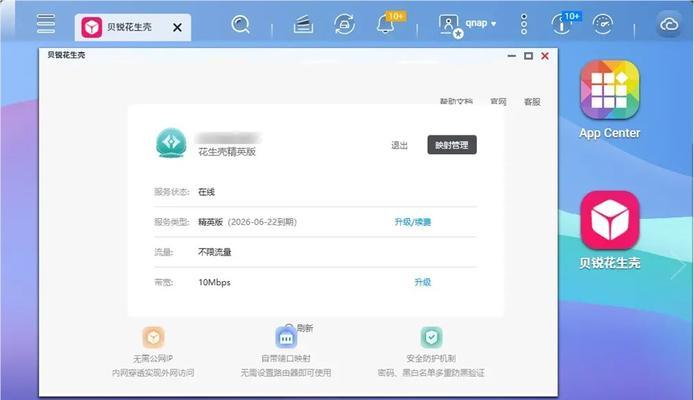Viewport: 694px width, 400px height.
Task: Click the 内网穿透实现外网访问 description text
Action: pyautogui.click(x=153, y=373)
